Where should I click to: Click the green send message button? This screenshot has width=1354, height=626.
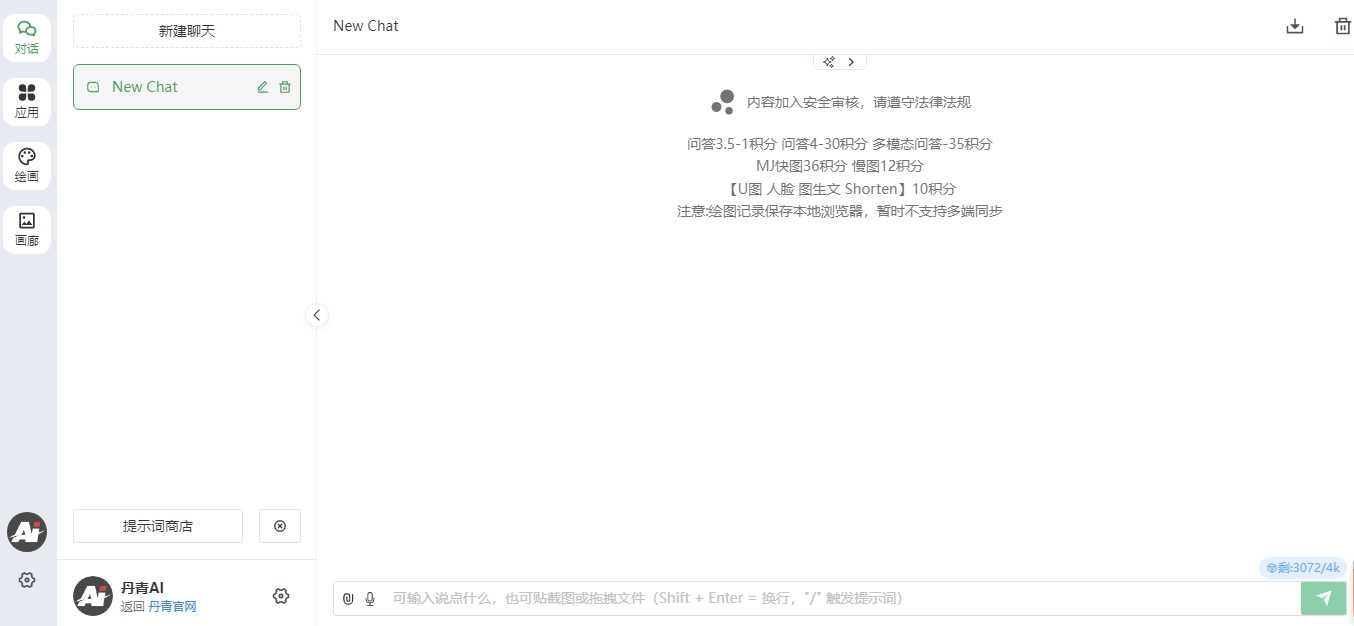1324,598
